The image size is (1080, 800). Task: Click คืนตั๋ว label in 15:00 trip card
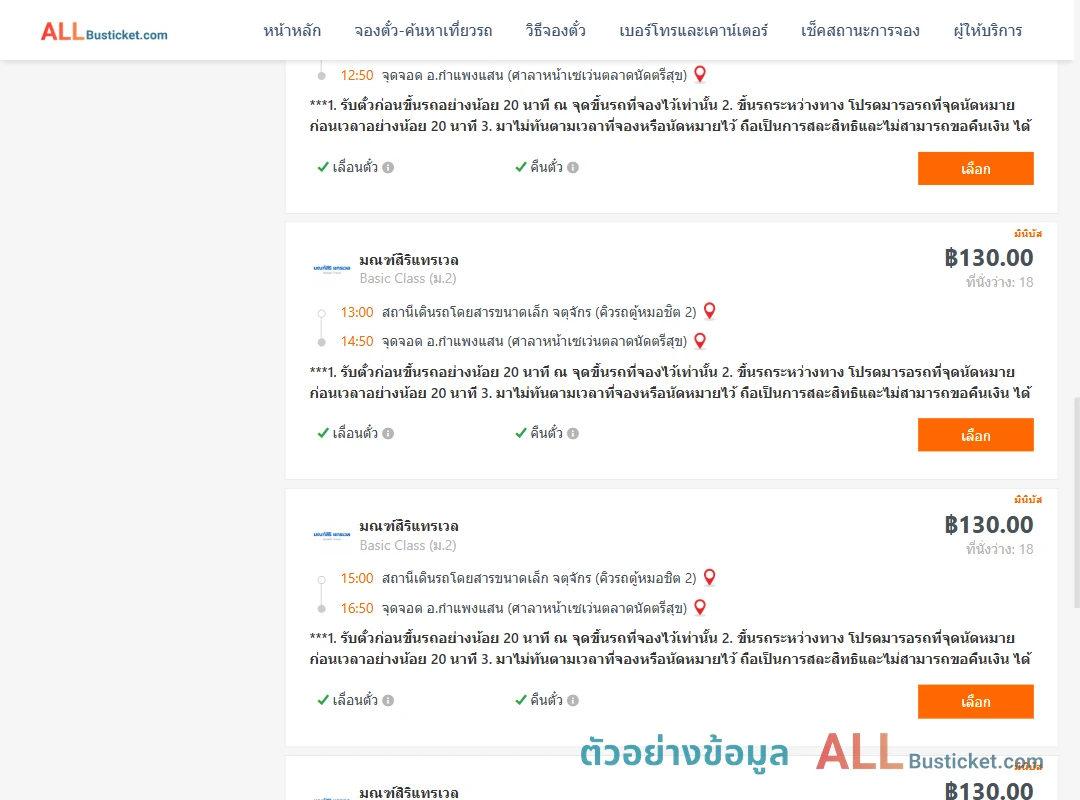(546, 700)
